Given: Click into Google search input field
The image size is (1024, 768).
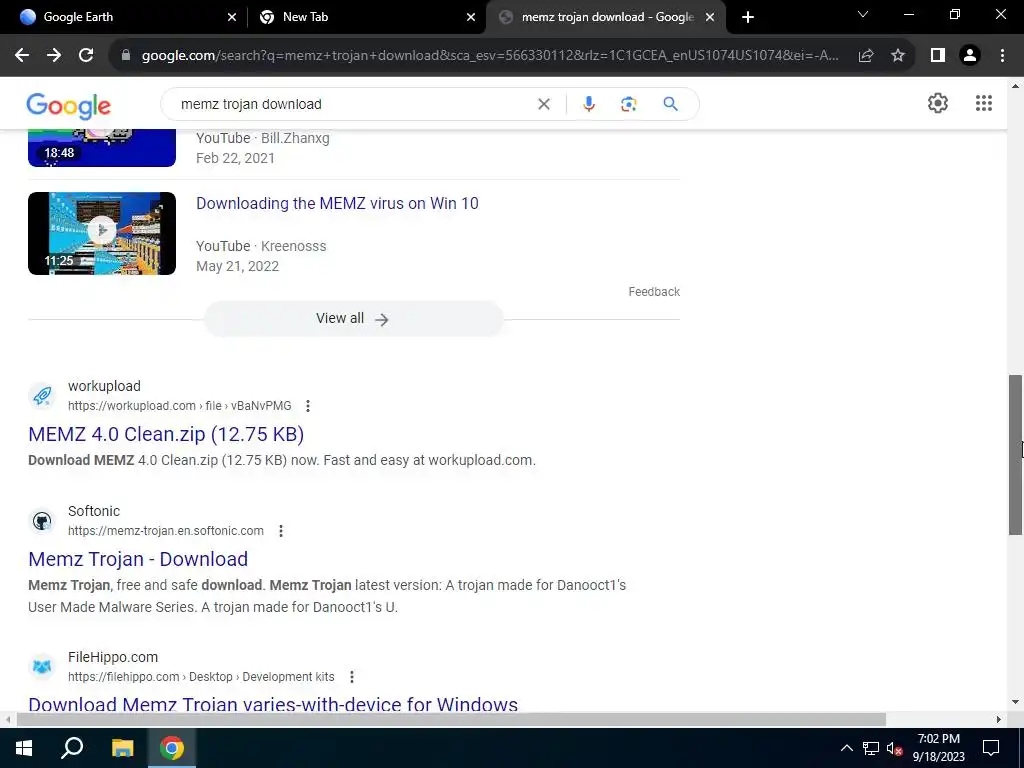Looking at the screenshot, I should tap(353, 104).
